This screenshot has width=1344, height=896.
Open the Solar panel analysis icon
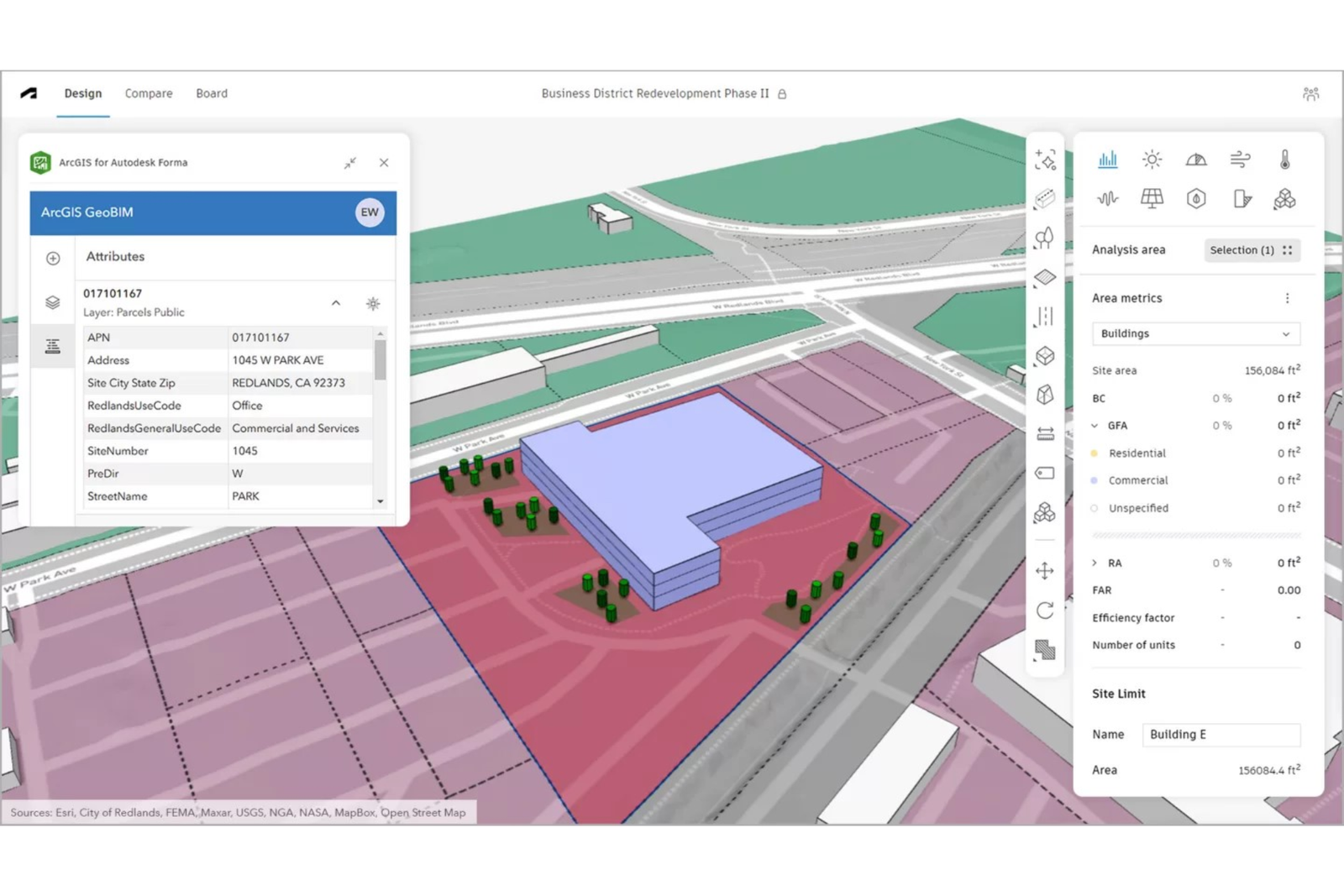1152,198
